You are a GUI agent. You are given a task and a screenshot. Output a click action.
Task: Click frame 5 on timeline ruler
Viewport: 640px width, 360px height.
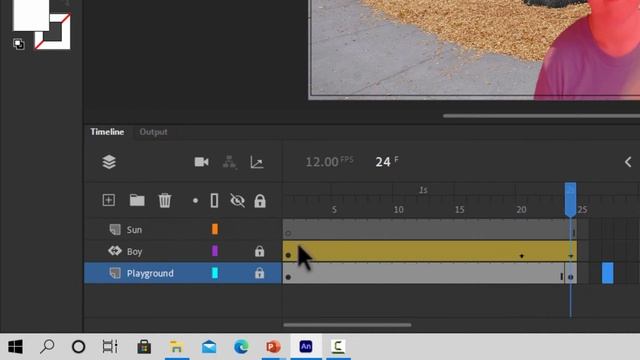coord(334,209)
